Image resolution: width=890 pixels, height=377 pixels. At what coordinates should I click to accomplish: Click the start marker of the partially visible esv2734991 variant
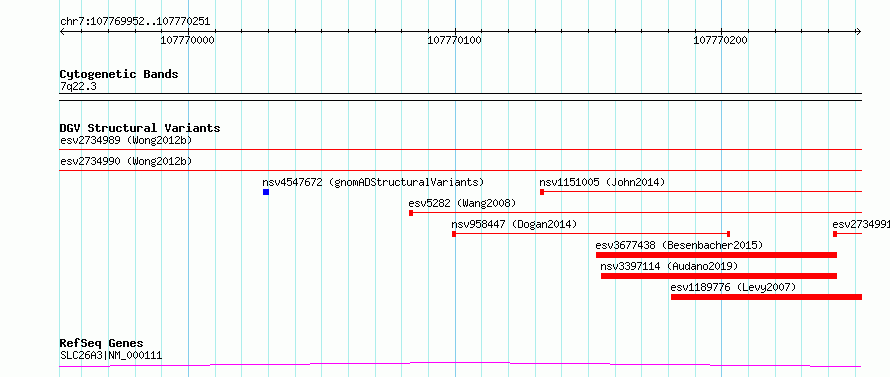[835, 234]
